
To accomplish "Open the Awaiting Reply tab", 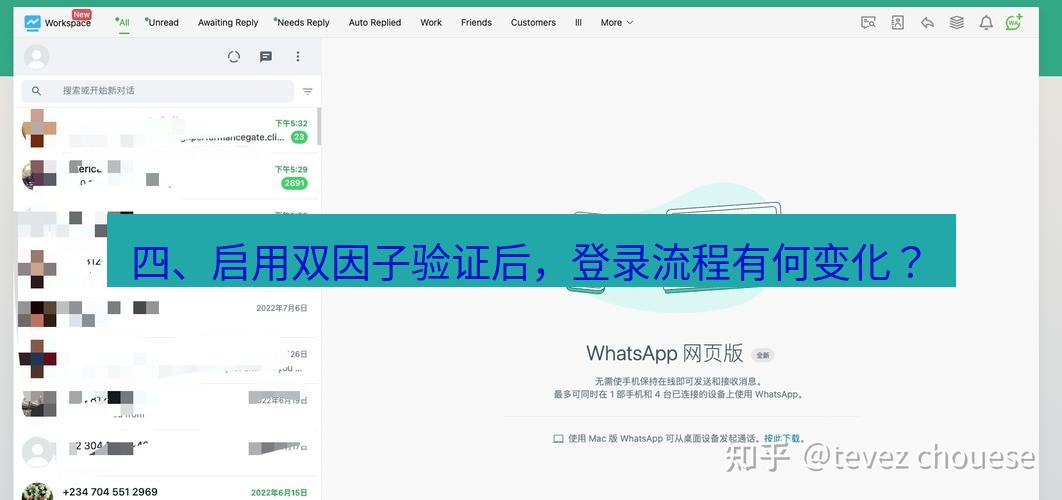I will [x=228, y=22].
